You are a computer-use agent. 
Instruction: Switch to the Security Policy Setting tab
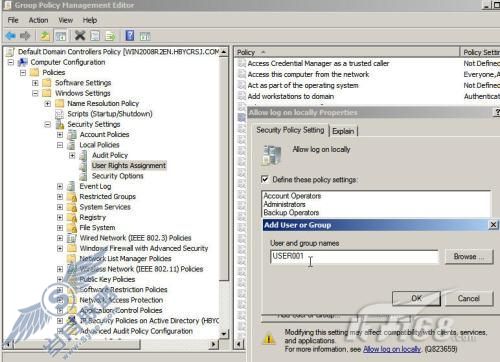pyautogui.click(x=290, y=130)
